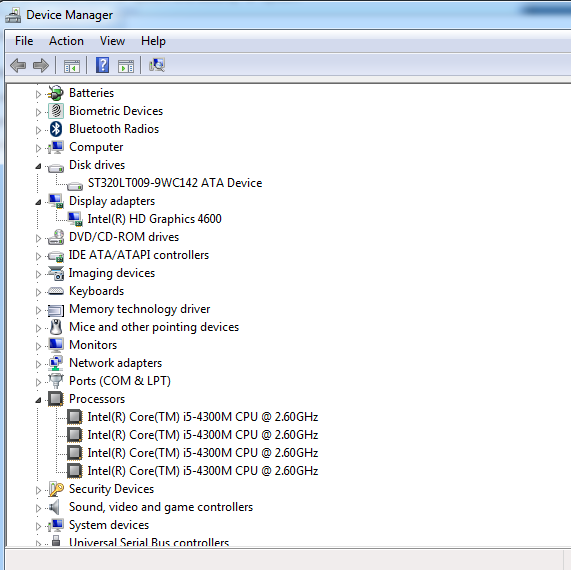Toggle the action pane toolbar icon
This screenshot has width=571, height=570.
126,66
